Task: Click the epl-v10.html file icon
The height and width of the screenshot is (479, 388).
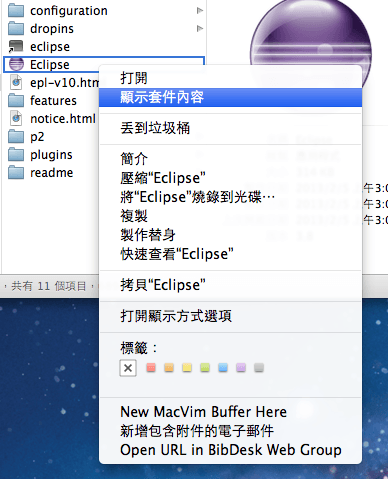Action: point(16,82)
